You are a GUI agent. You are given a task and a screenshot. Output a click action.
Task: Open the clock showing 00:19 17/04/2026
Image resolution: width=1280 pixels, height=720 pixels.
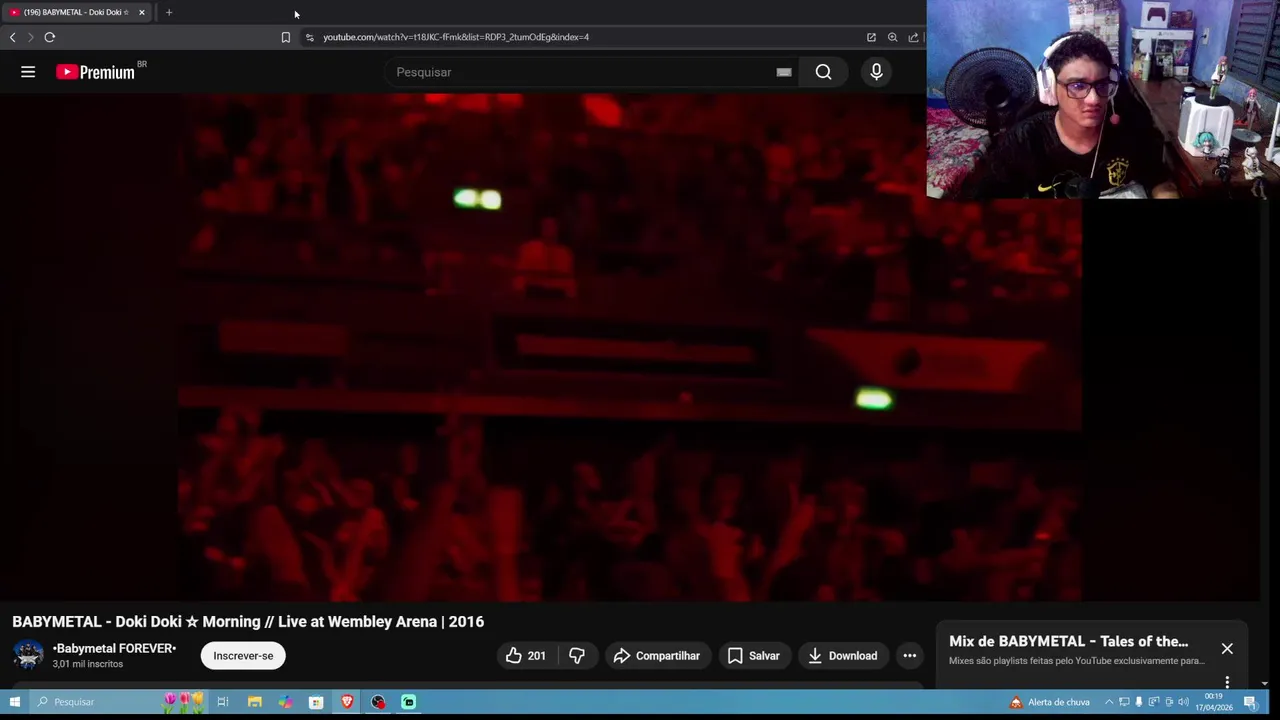[1214, 702]
